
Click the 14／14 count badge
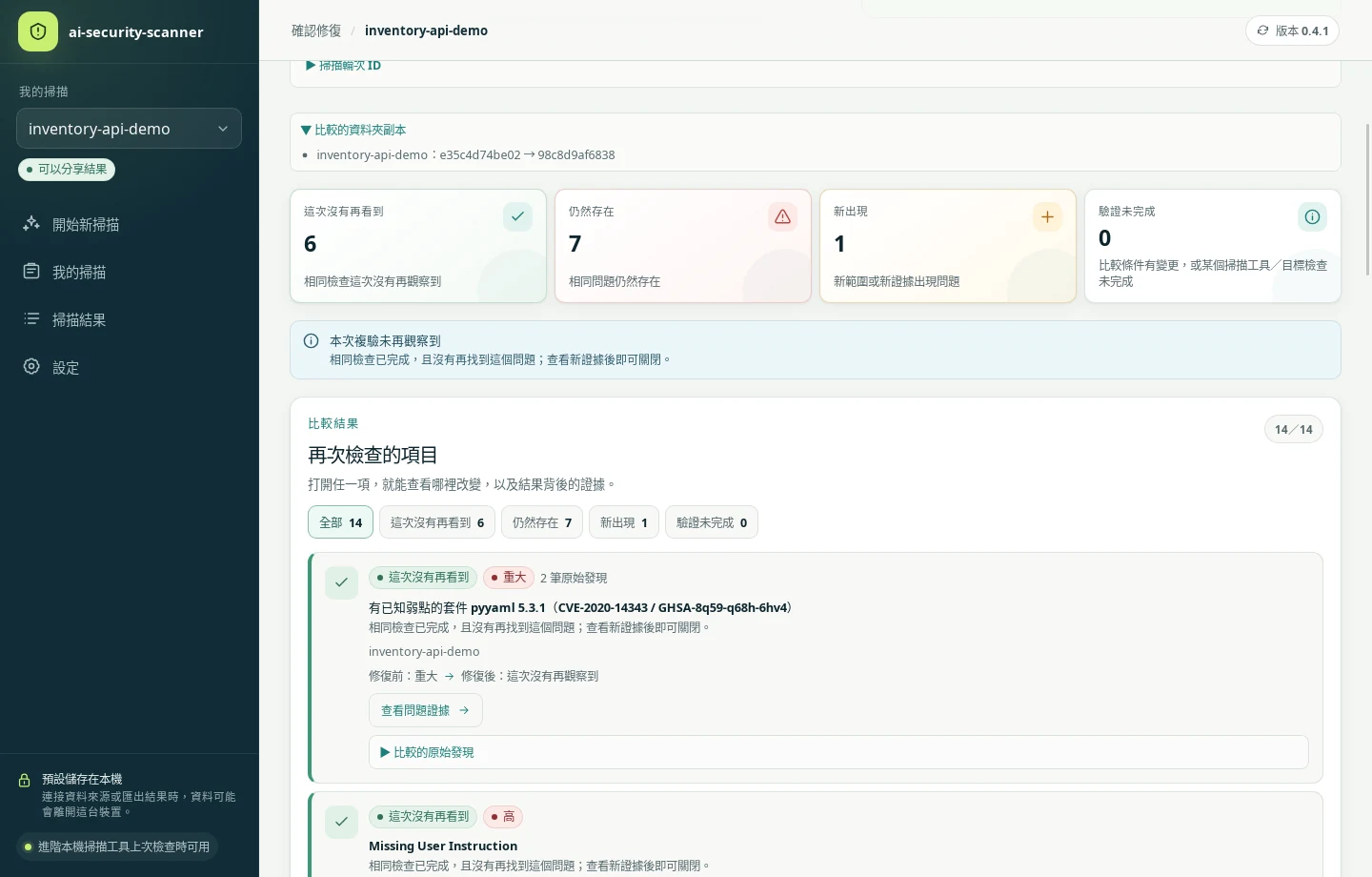coord(1294,429)
